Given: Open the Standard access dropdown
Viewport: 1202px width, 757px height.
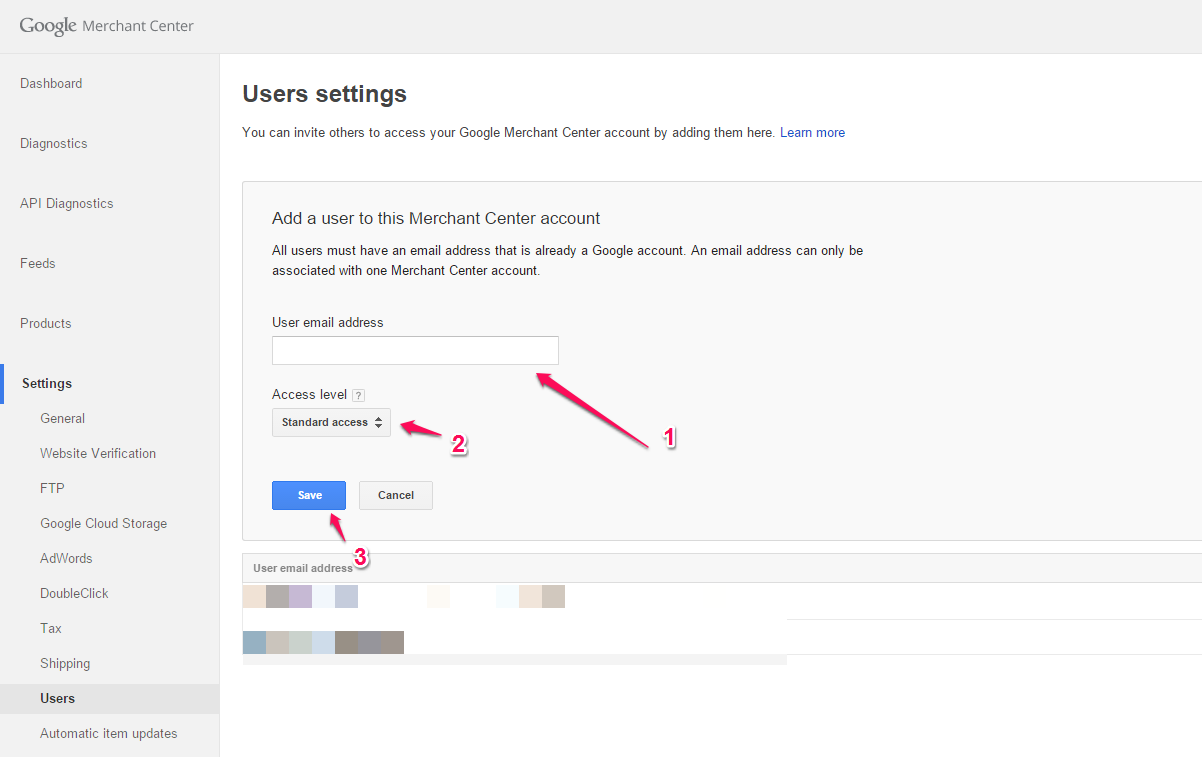Looking at the screenshot, I should coord(331,422).
